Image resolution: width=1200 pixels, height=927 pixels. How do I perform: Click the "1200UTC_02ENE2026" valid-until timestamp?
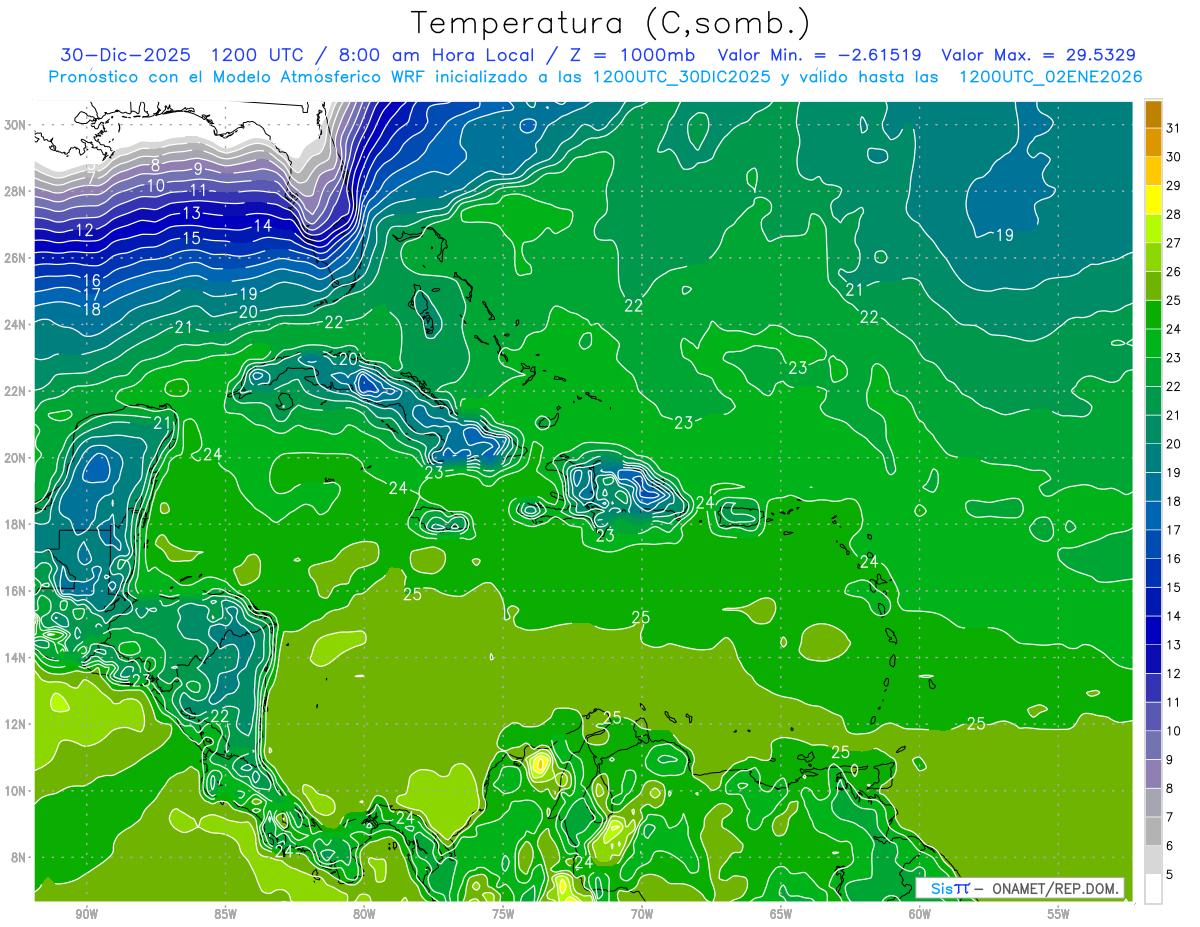(x=1050, y=77)
